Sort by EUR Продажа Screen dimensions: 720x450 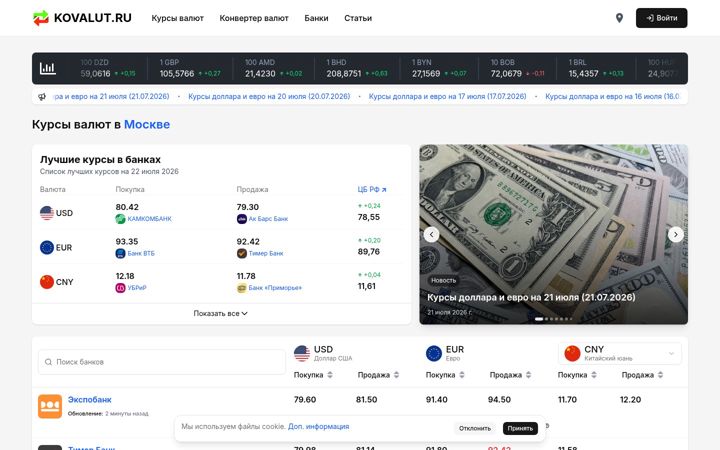point(511,375)
